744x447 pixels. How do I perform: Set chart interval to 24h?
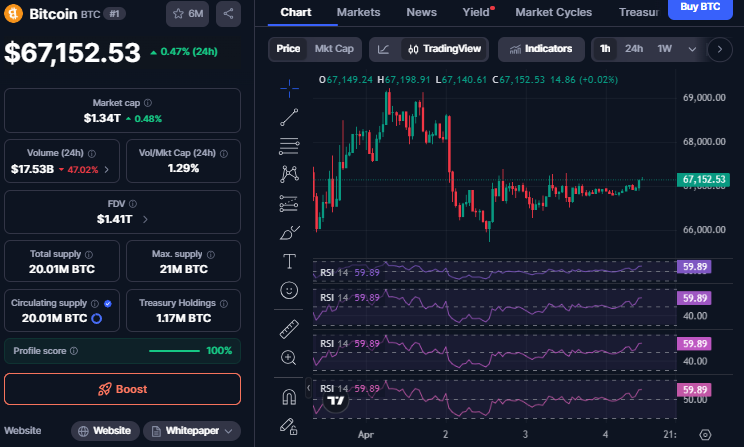(634, 49)
